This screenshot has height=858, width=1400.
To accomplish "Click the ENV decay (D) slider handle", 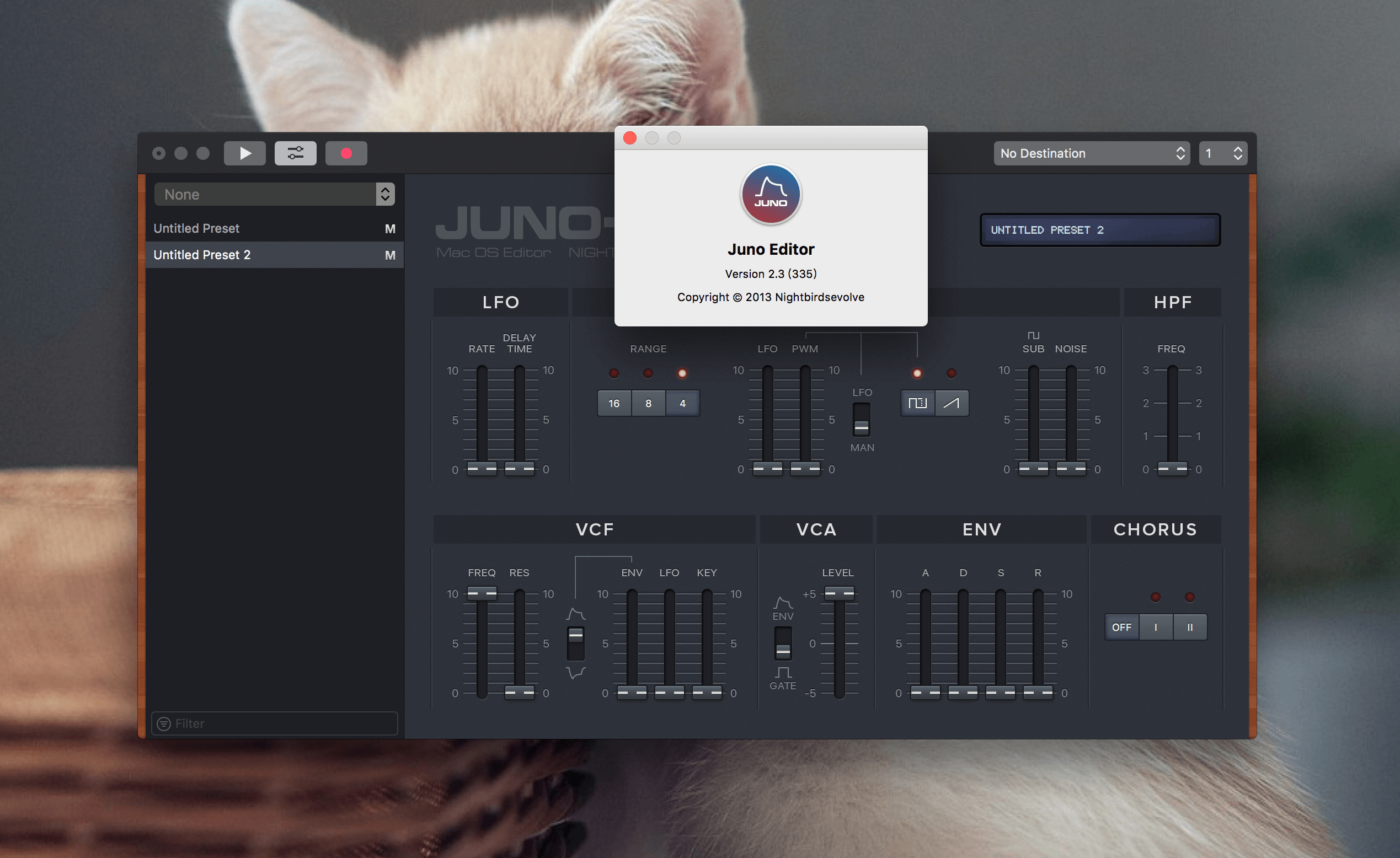I will pyautogui.click(x=963, y=693).
